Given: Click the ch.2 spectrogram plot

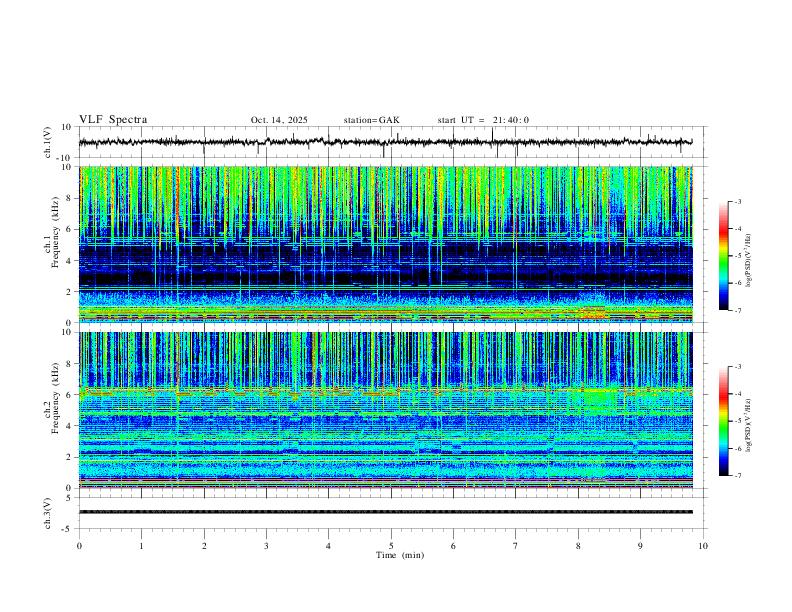Looking at the screenshot, I should 385,410.
